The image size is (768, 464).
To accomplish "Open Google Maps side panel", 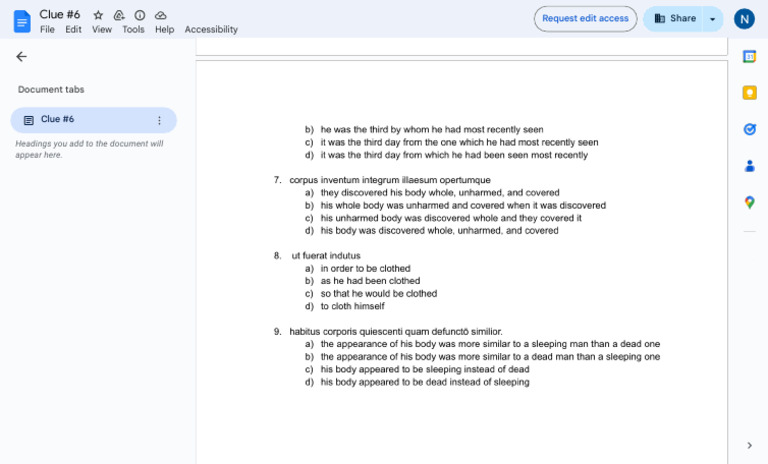I will click(x=749, y=202).
